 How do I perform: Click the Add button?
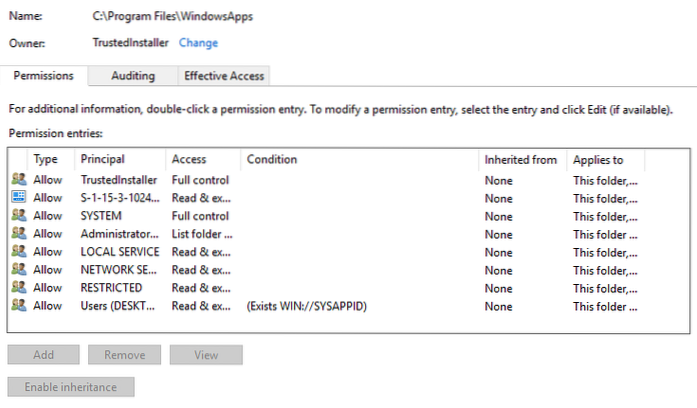tap(43, 355)
